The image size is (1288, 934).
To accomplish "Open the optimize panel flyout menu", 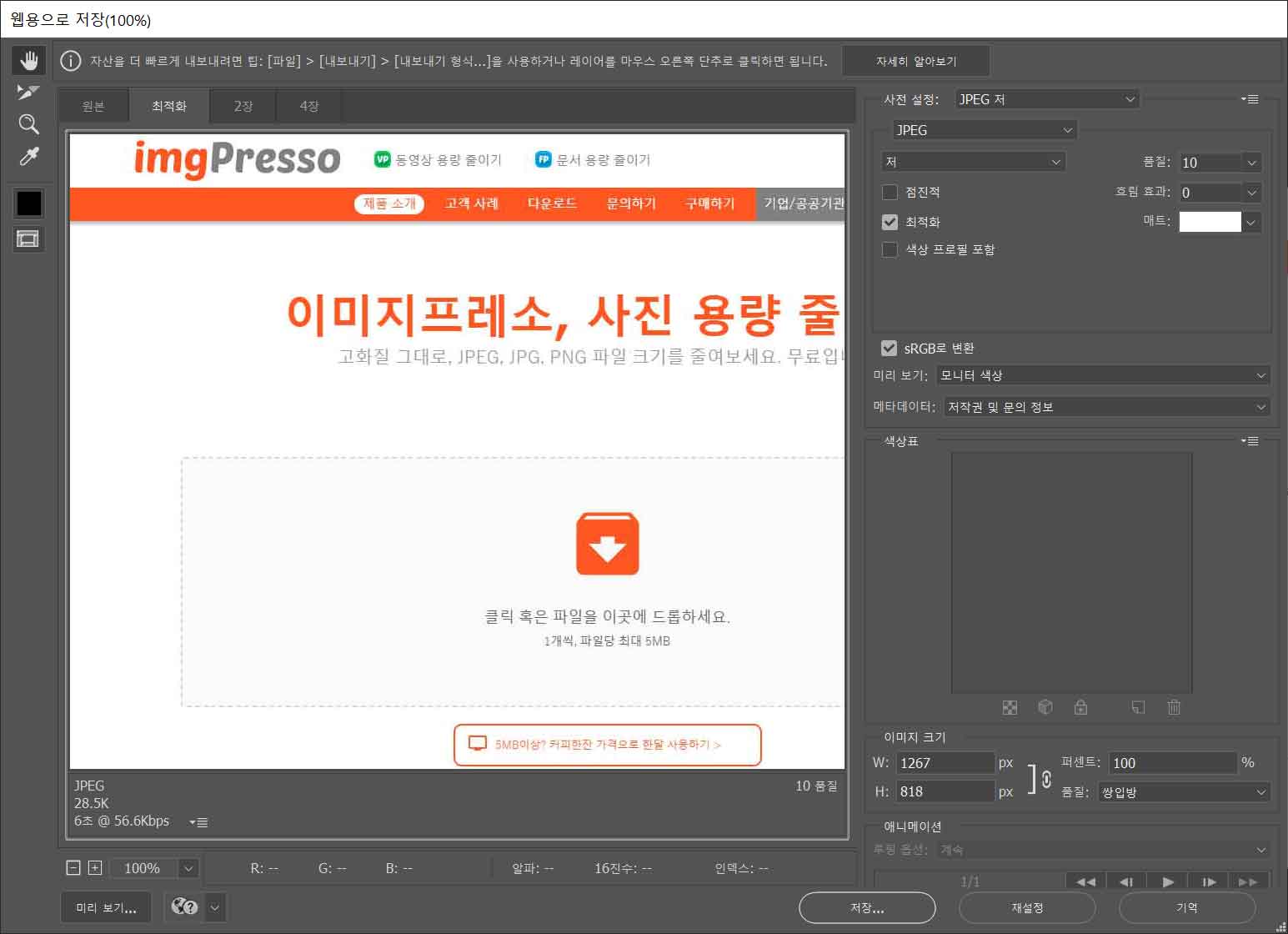I will tap(1250, 98).
